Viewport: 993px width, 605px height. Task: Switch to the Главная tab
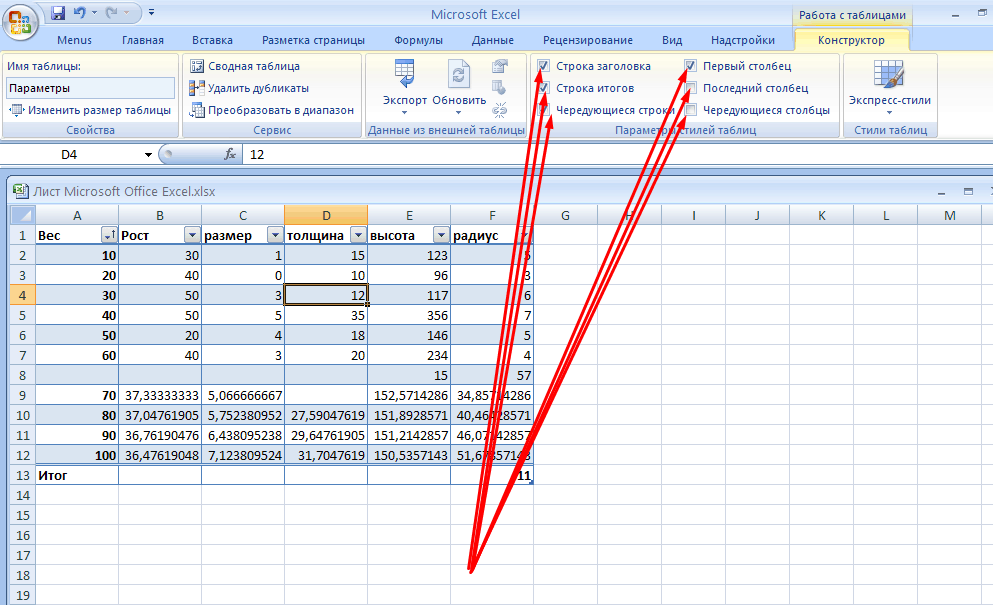click(143, 40)
